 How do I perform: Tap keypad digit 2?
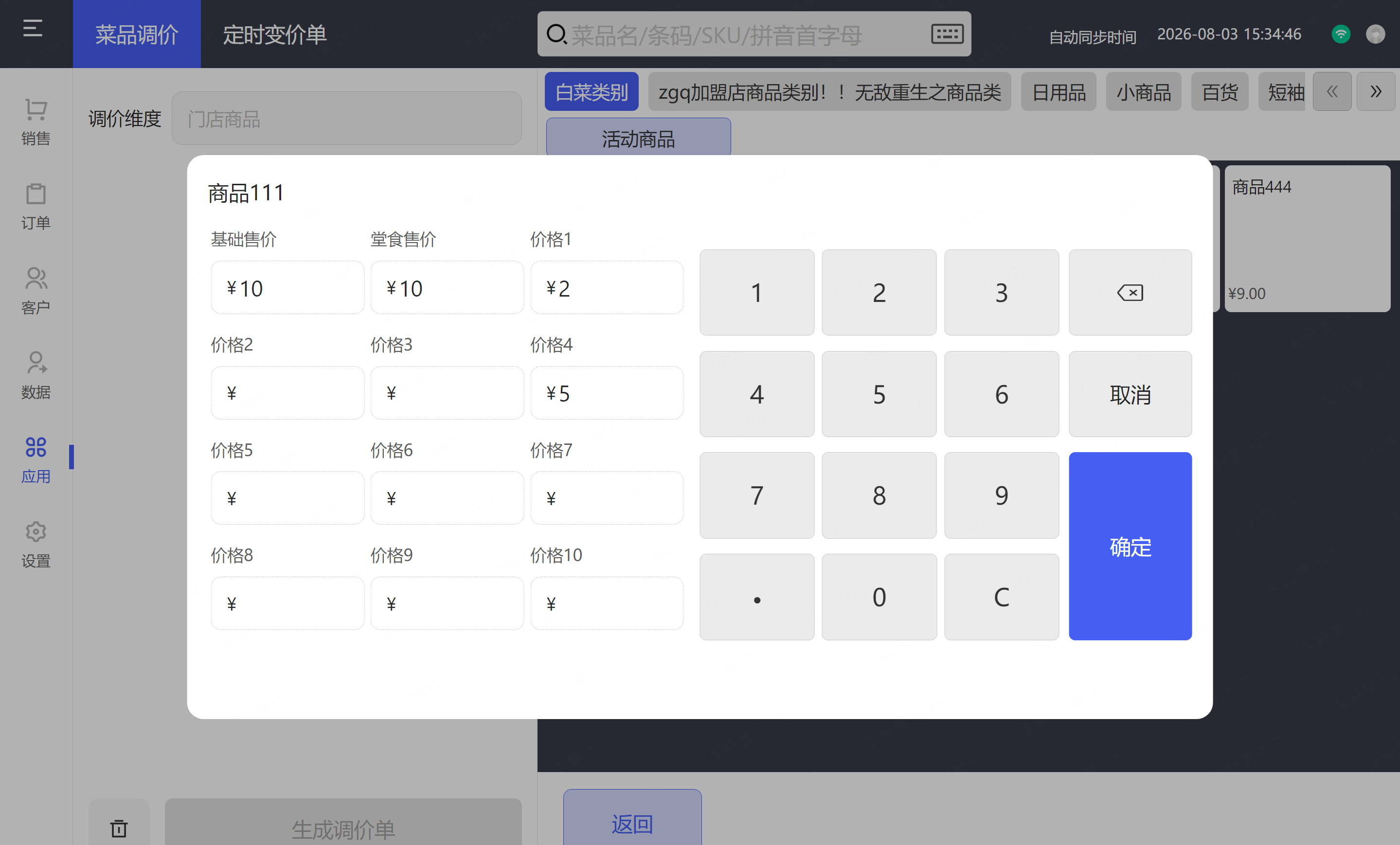tap(879, 293)
